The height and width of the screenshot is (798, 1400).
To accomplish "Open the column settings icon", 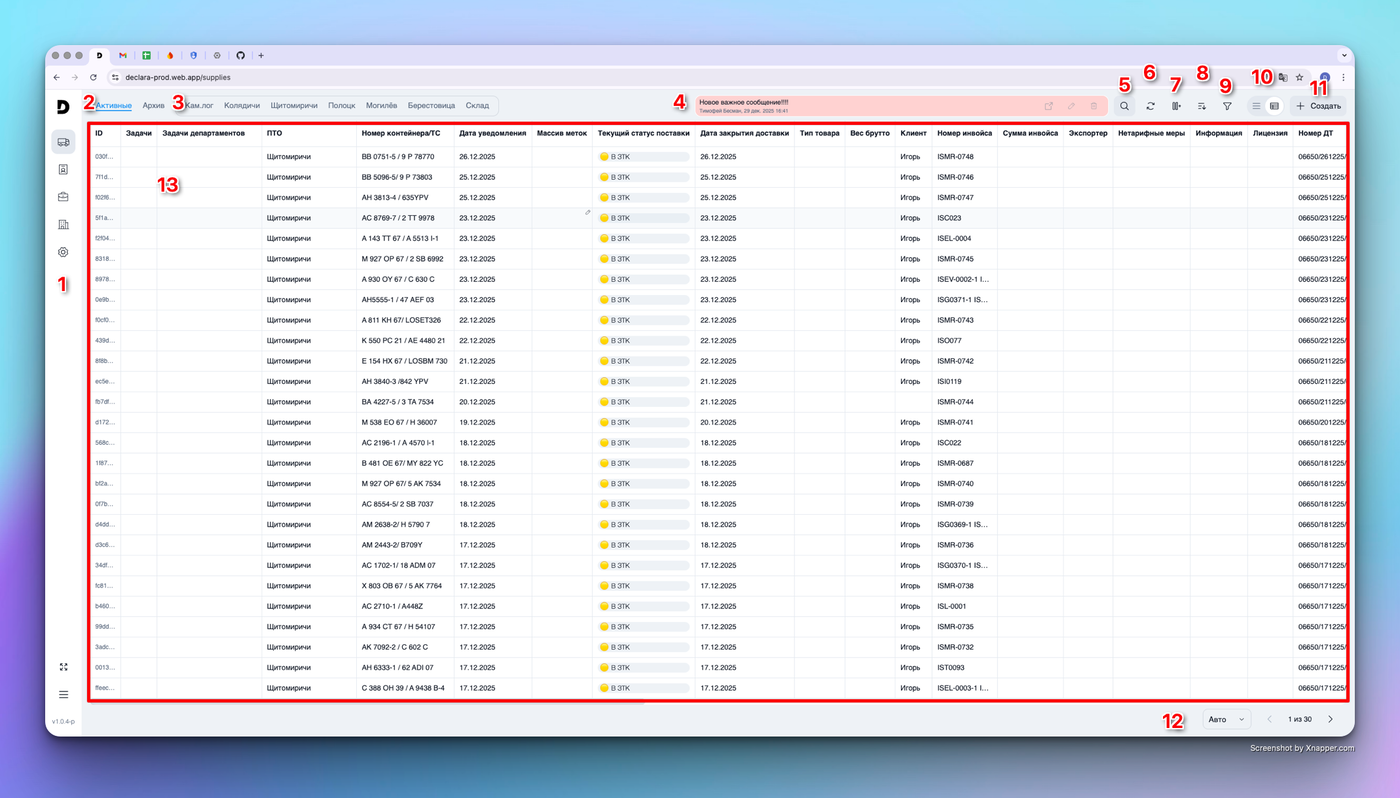I will [1176, 106].
